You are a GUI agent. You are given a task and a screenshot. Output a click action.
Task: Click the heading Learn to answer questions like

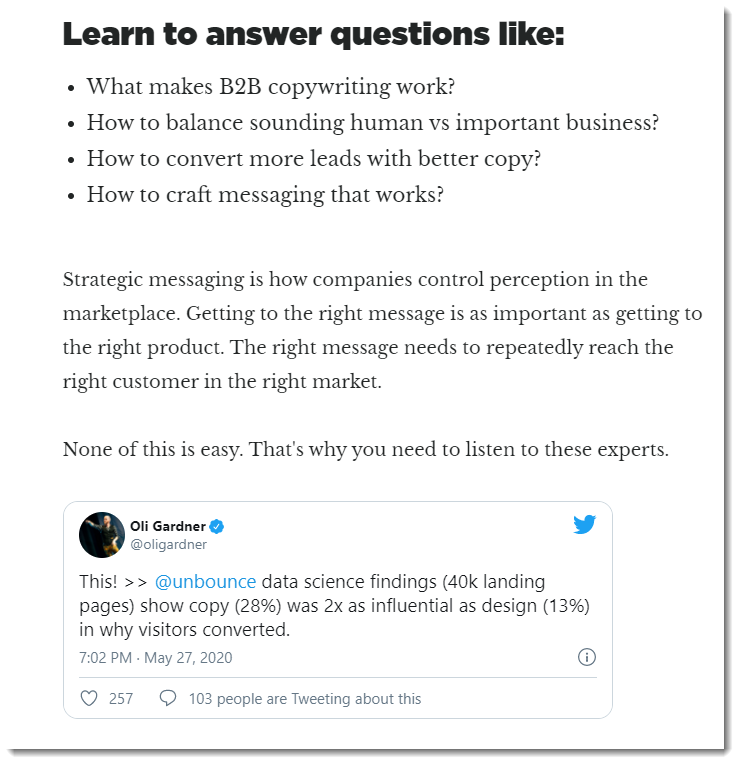[x=313, y=35]
